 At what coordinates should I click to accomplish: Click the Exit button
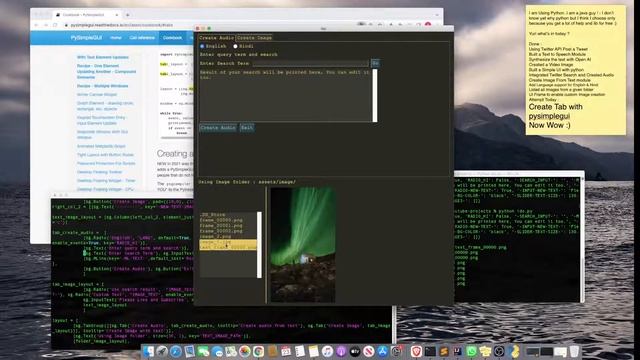coord(247,128)
